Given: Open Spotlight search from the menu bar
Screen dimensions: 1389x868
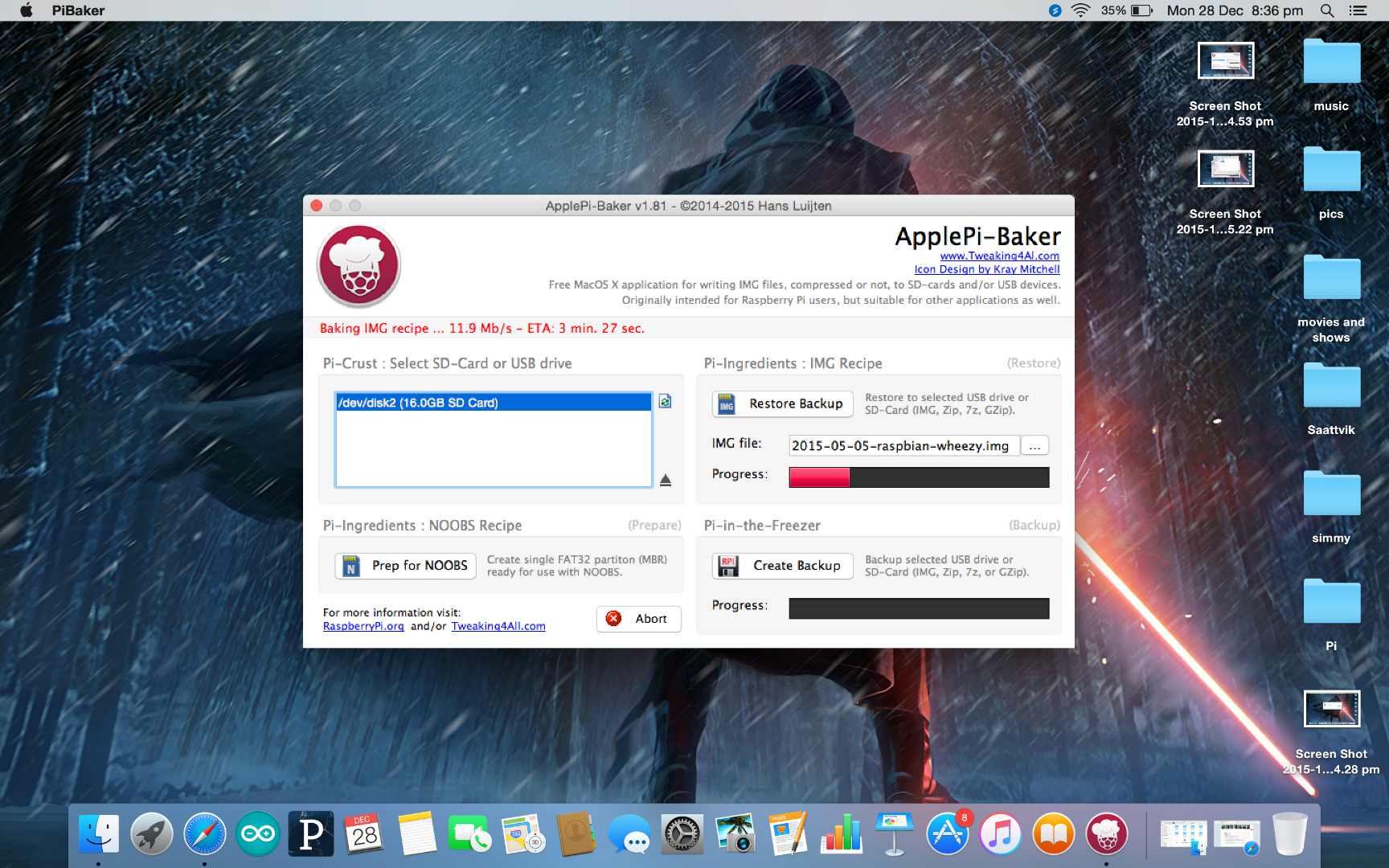Looking at the screenshot, I should pyautogui.click(x=1327, y=10).
